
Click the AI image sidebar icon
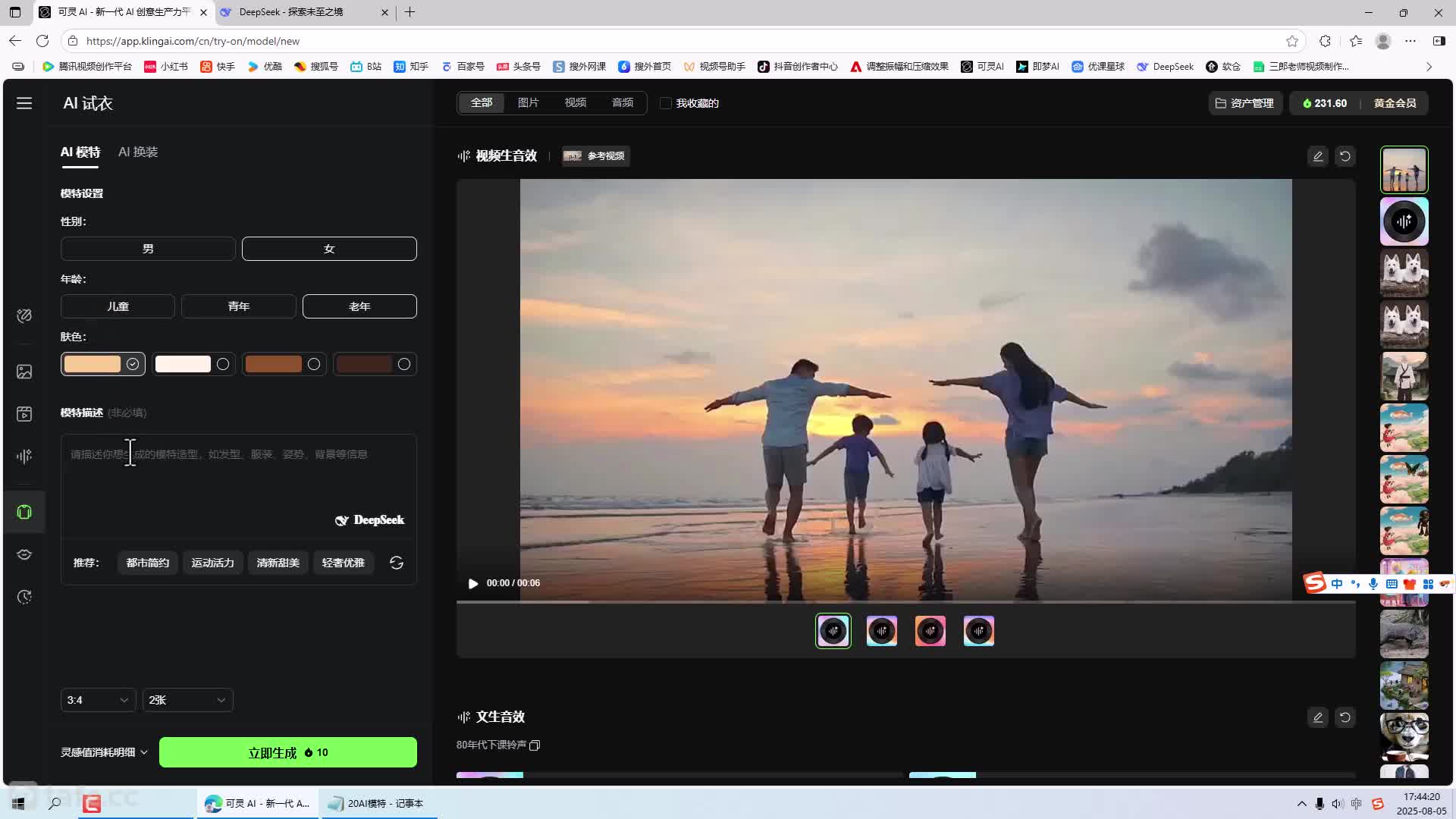[x=24, y=372]
